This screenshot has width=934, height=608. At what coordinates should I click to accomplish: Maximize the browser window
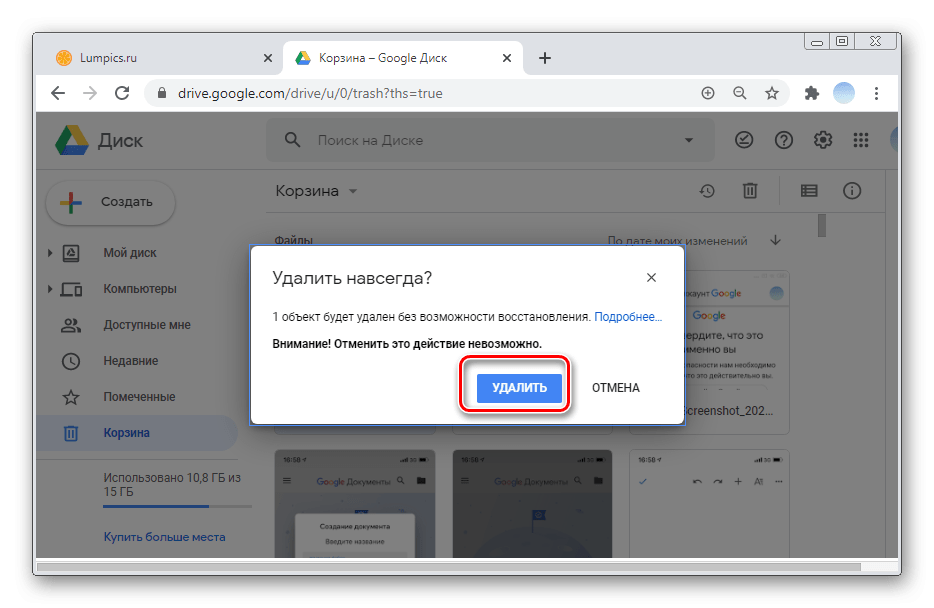842,41
